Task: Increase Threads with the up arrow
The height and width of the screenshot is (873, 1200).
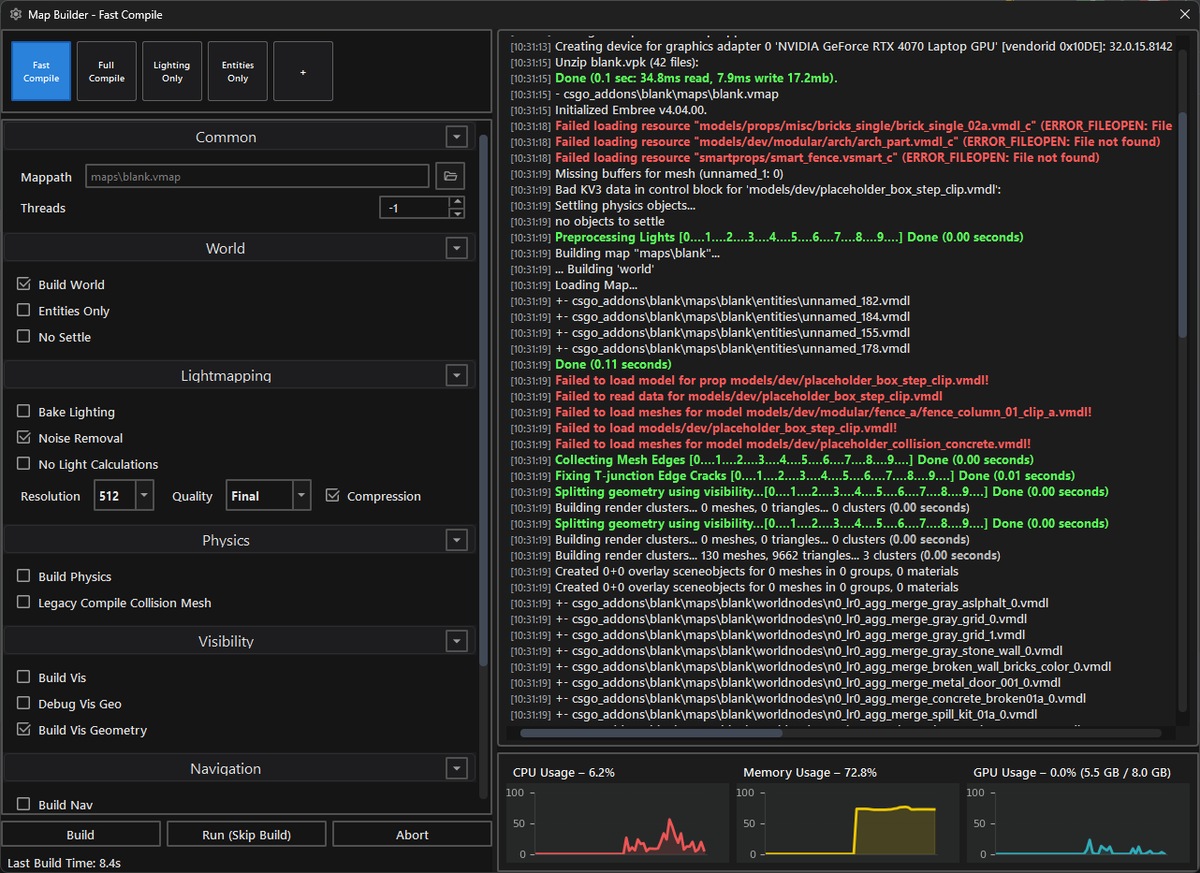Action: [458, 202]
